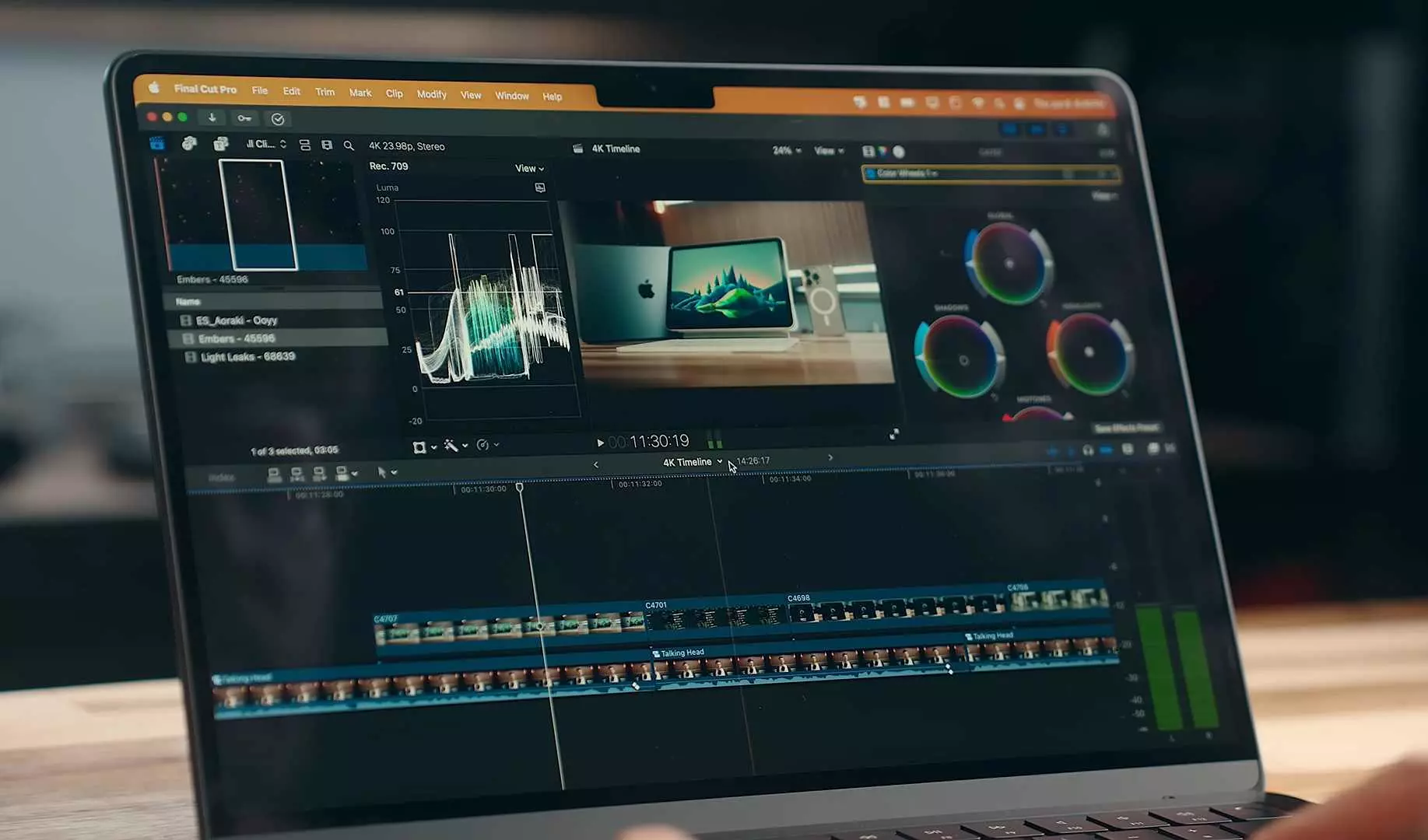Viewport: 1428px width, 840px height.
Task: Click the Name column header
Action: tap(188, 301)
